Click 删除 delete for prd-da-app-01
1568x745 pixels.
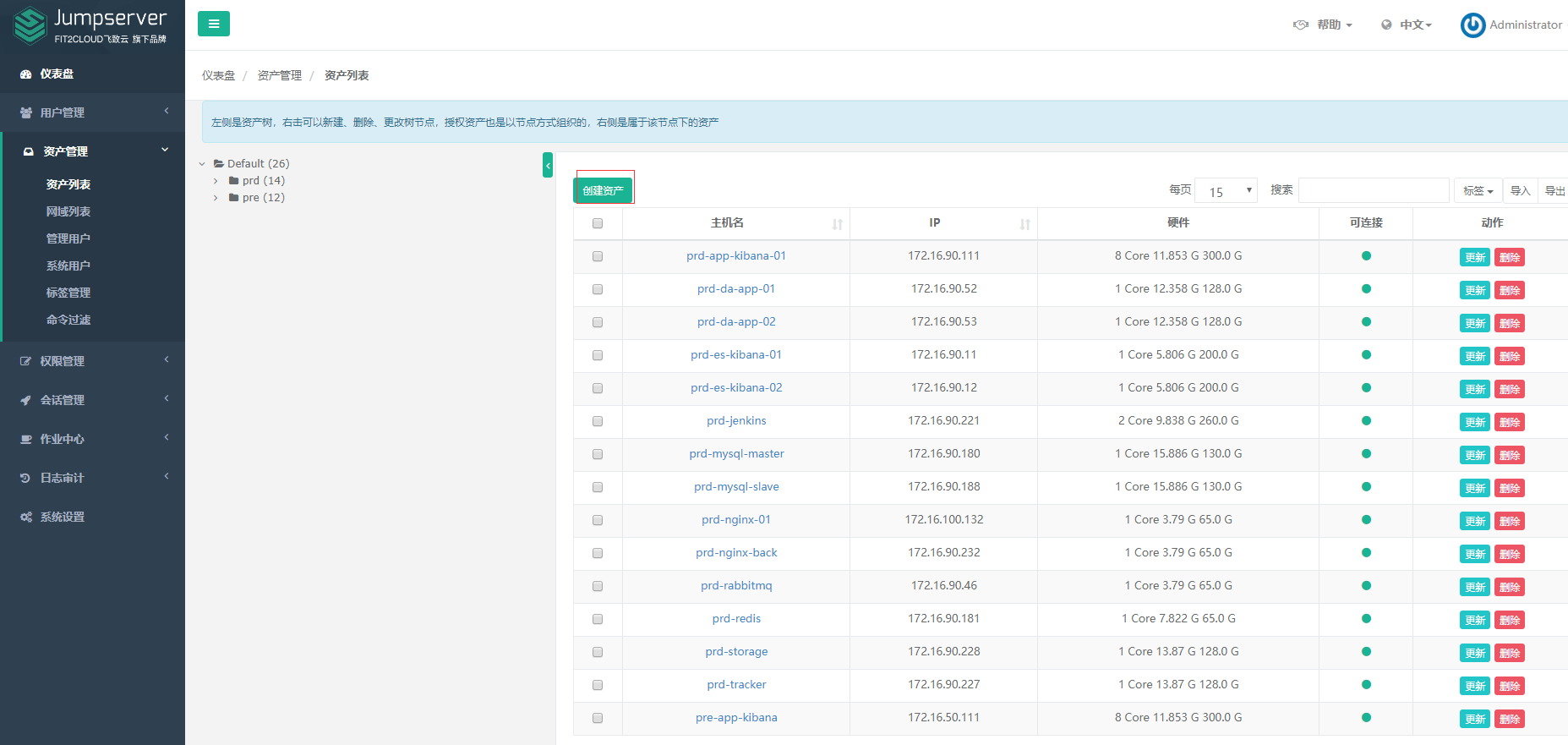point(1510,290)
